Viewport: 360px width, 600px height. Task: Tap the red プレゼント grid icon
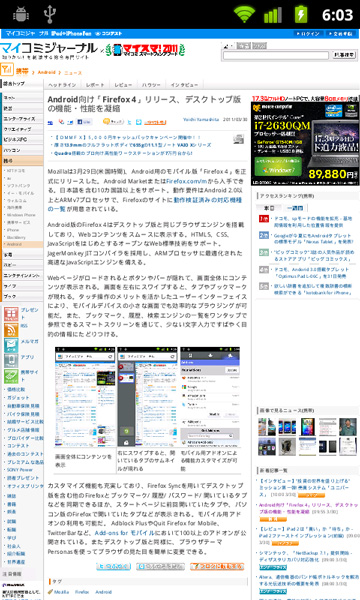pos(11,314)
